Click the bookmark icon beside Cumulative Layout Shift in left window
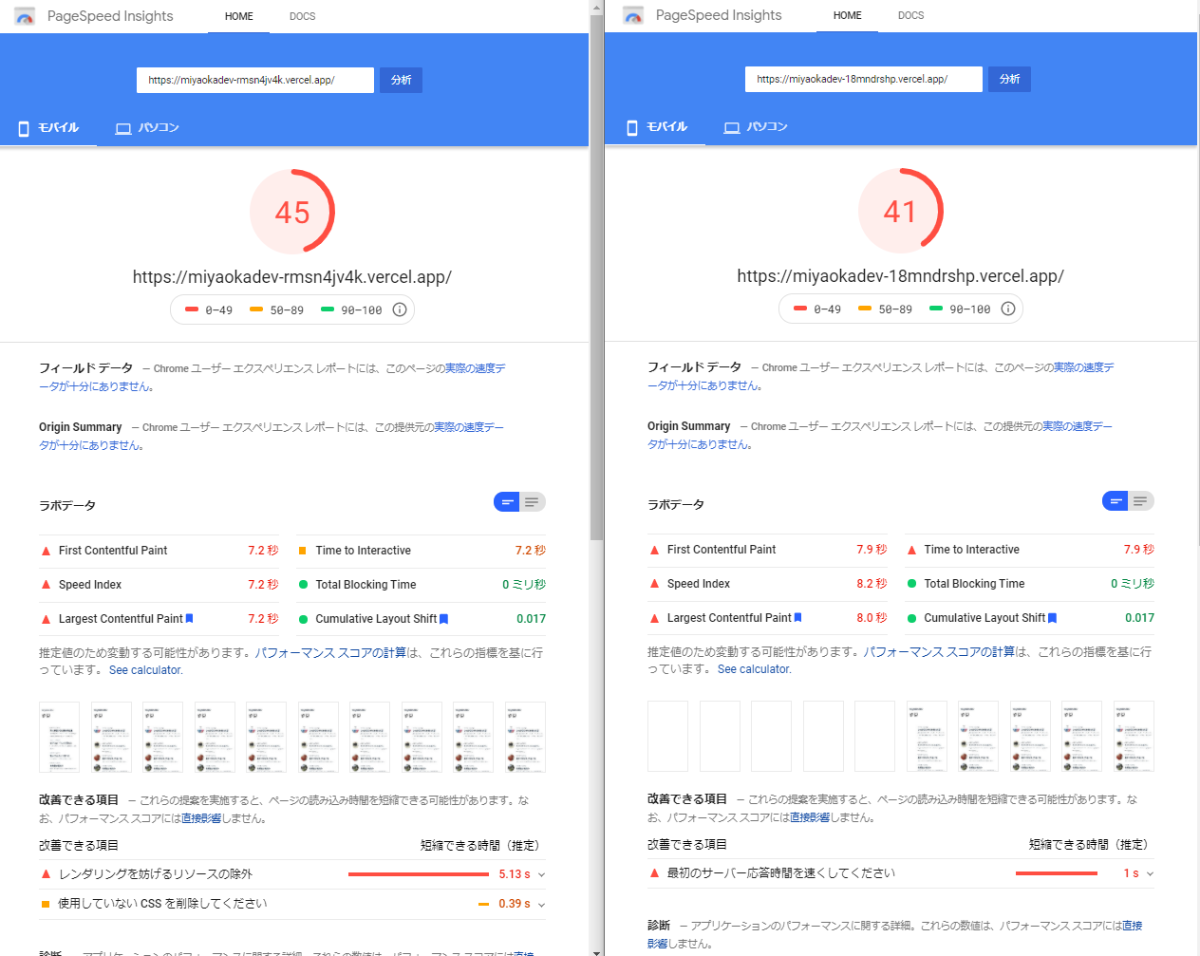 click(443, 619)
